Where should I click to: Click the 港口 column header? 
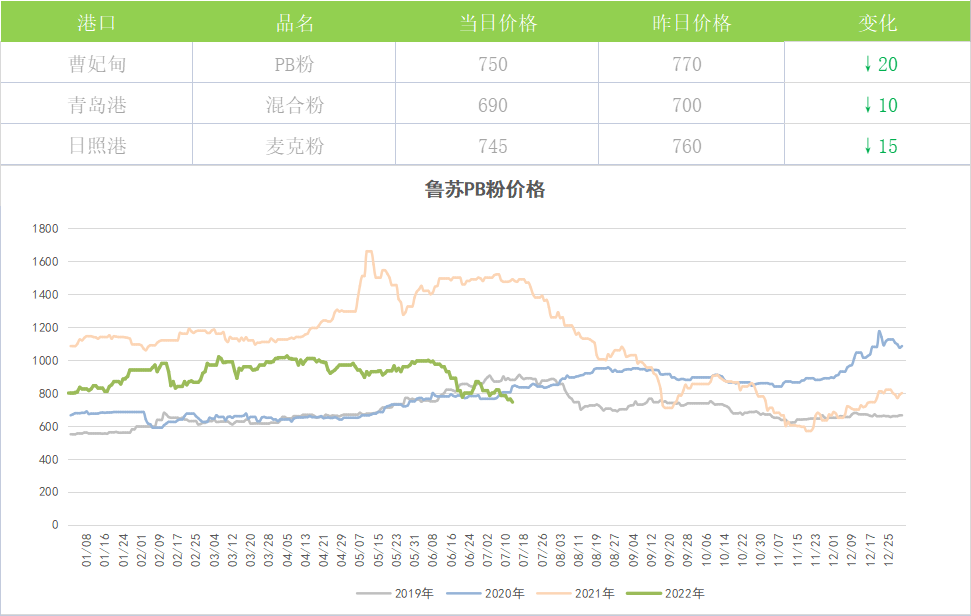coord(96,23)
